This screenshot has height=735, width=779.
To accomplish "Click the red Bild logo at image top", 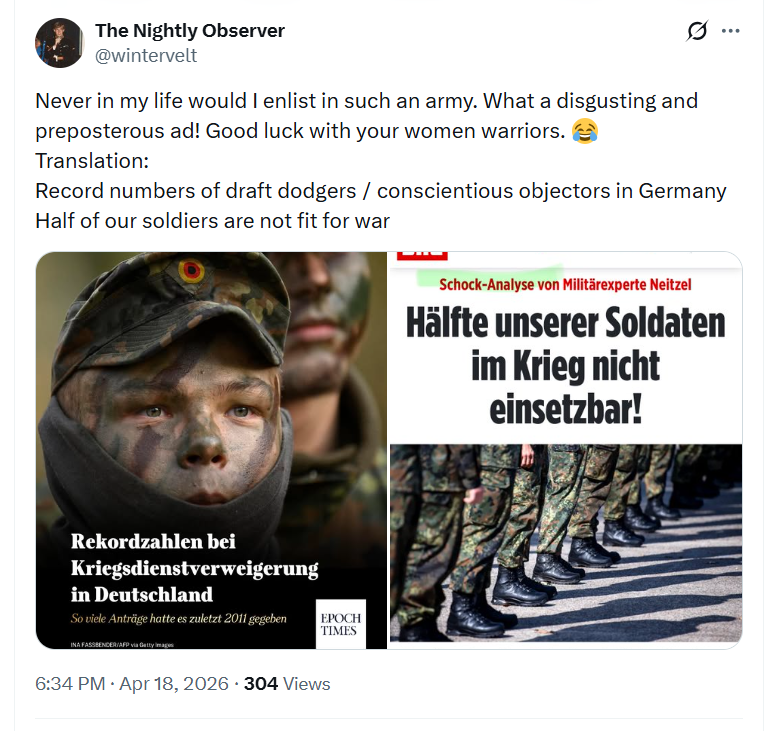I will (x=422, y=256).
